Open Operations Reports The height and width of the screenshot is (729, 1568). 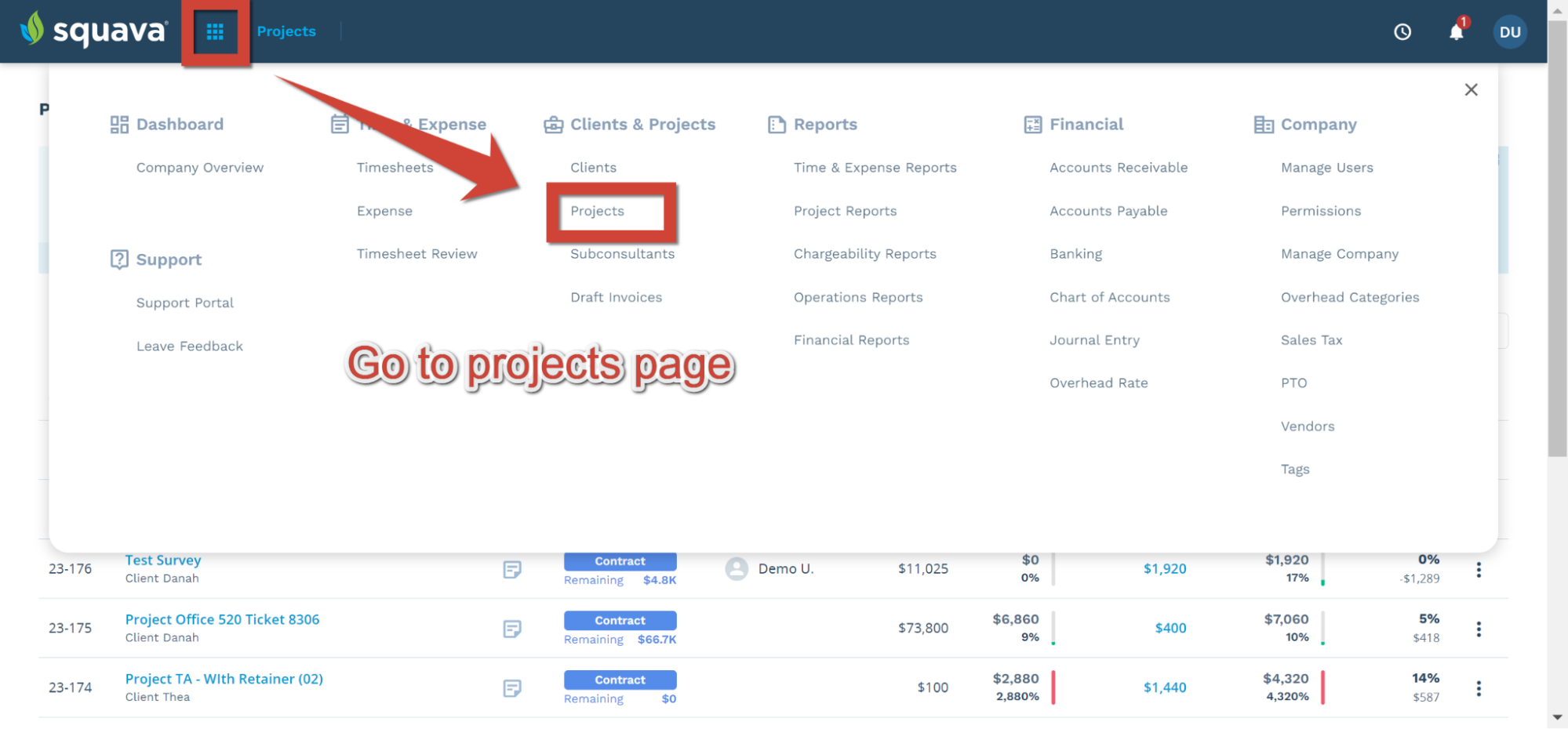click(858, 297)
